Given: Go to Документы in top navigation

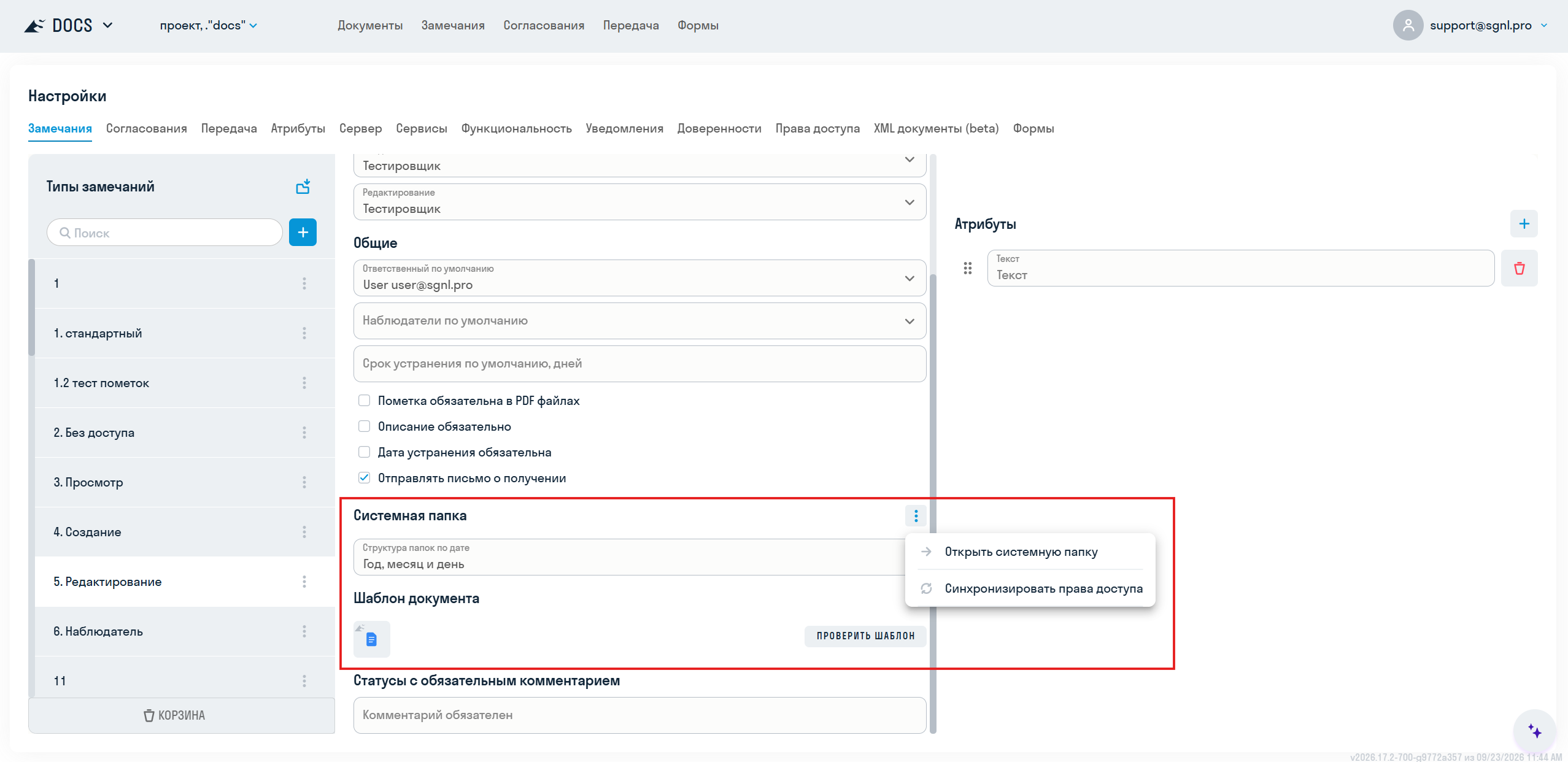Looking at the screenshot, I should pos(370,25).
